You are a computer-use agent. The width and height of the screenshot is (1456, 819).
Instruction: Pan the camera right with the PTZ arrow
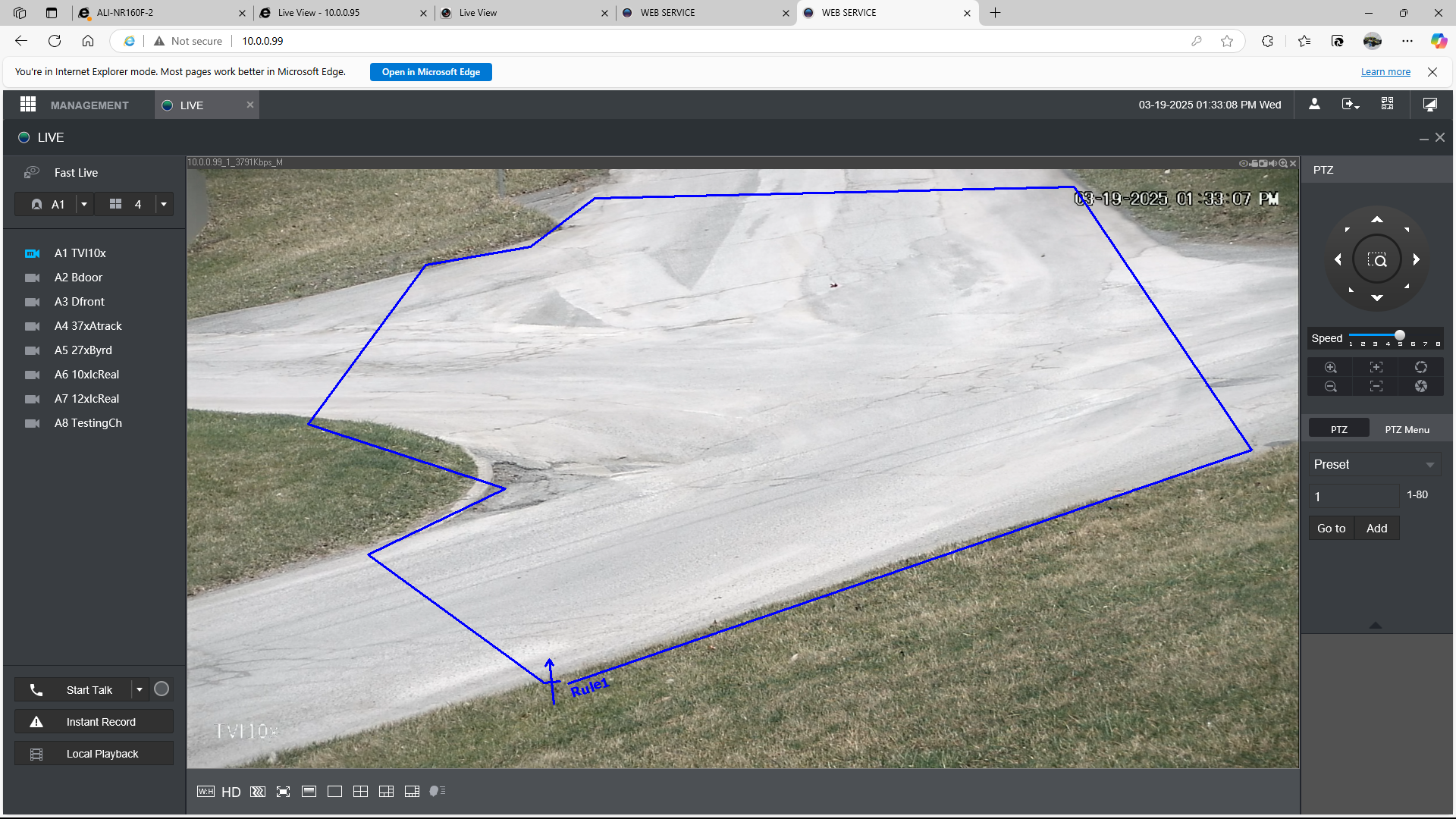pyautogui.click(x=1416, y=259)
